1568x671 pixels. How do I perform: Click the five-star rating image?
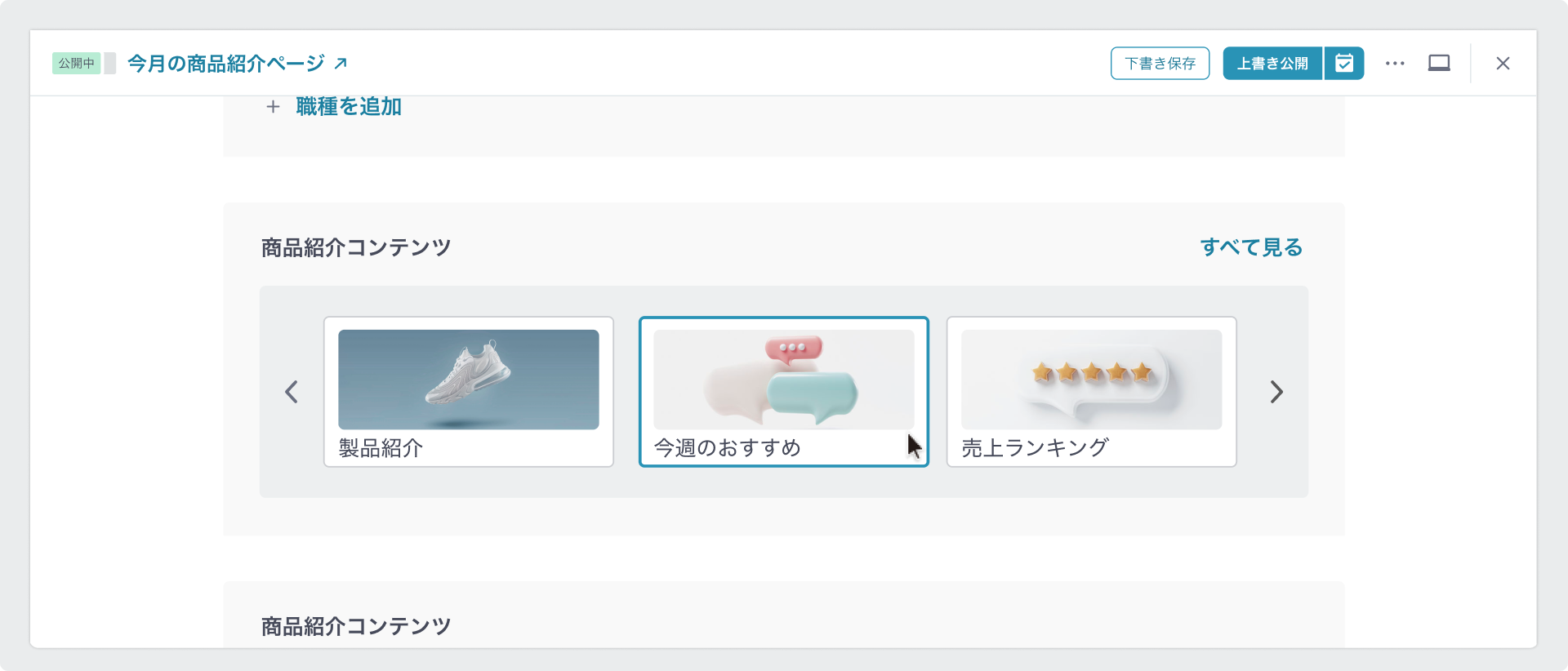pyautogui.click(x=1092, y=380)
